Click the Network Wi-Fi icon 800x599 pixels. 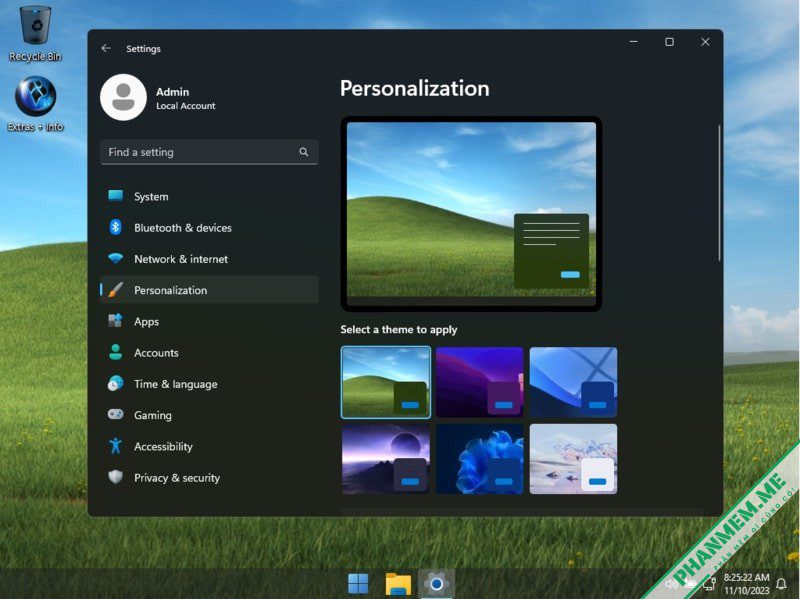116,258
